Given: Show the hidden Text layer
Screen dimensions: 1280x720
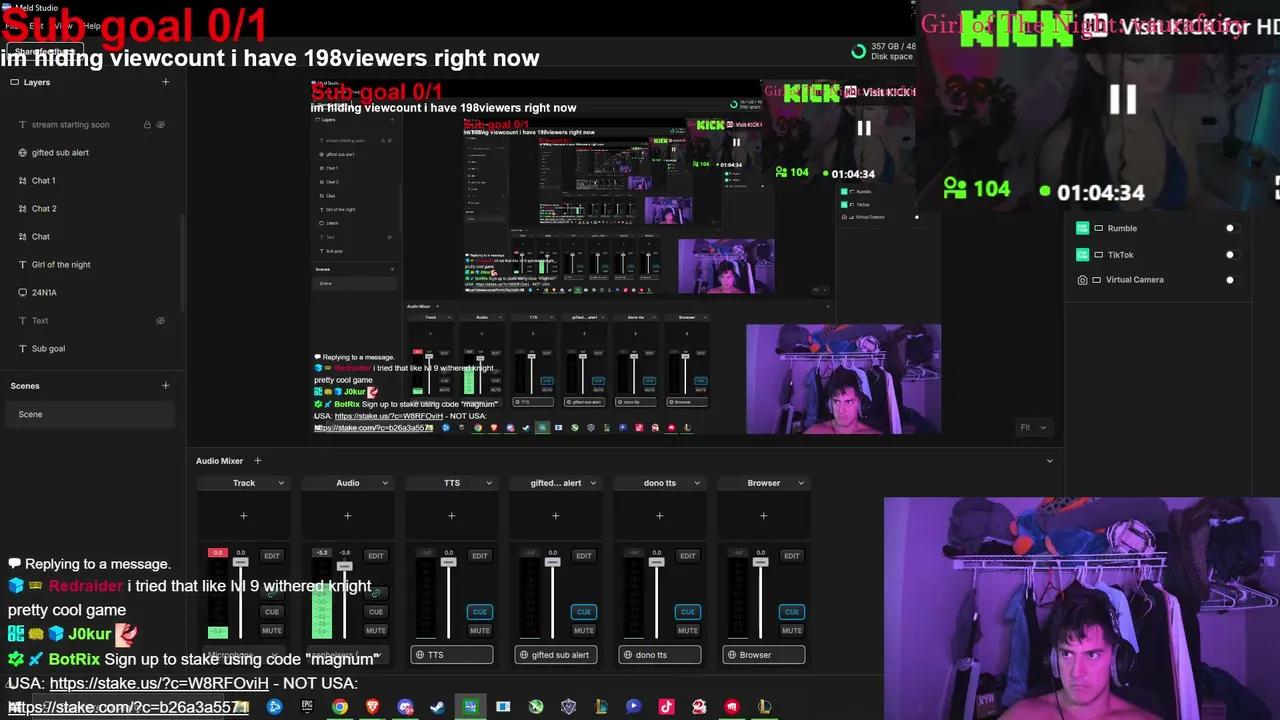Looking at the screenshot, I should coord(161,321).
